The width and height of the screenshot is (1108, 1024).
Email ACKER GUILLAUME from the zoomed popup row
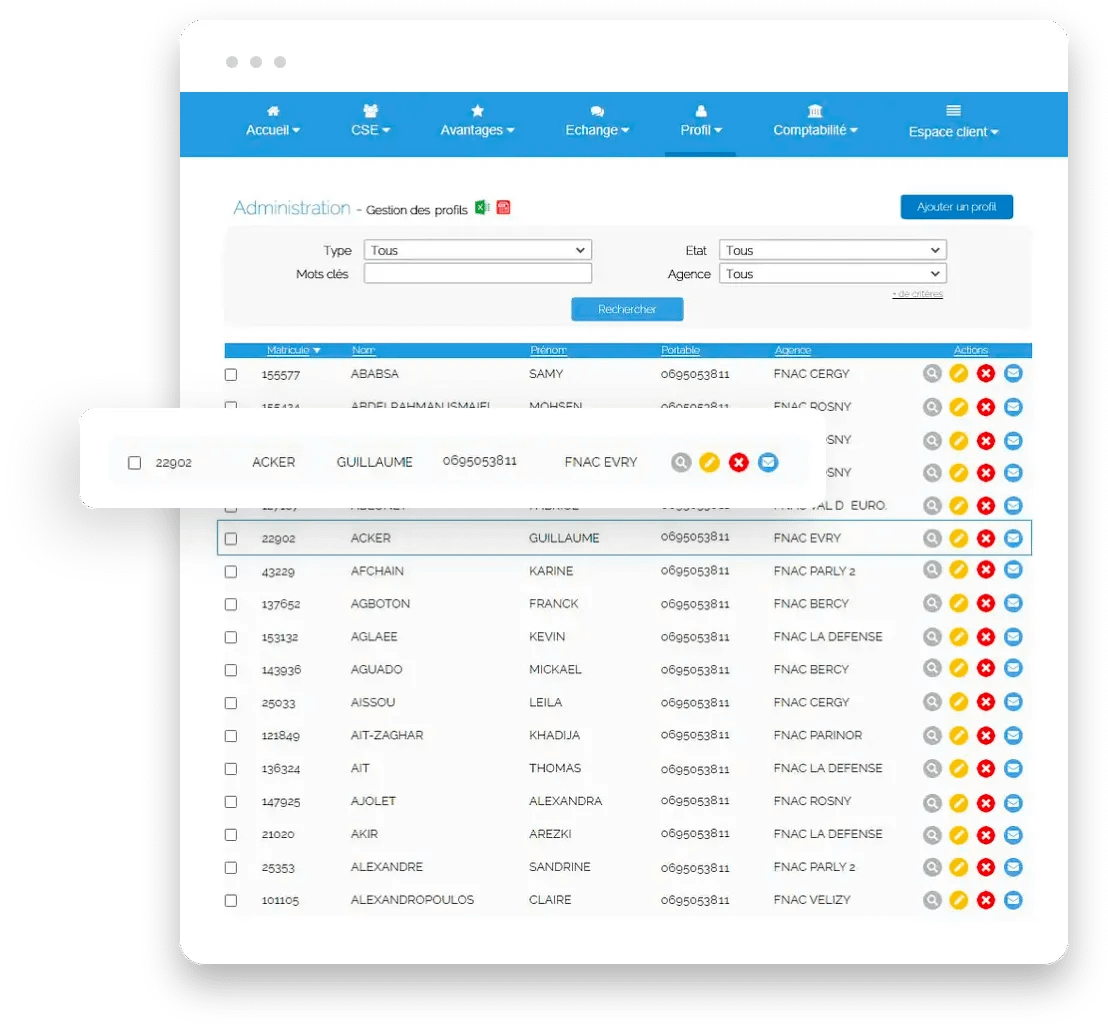[x=768, y=462]
